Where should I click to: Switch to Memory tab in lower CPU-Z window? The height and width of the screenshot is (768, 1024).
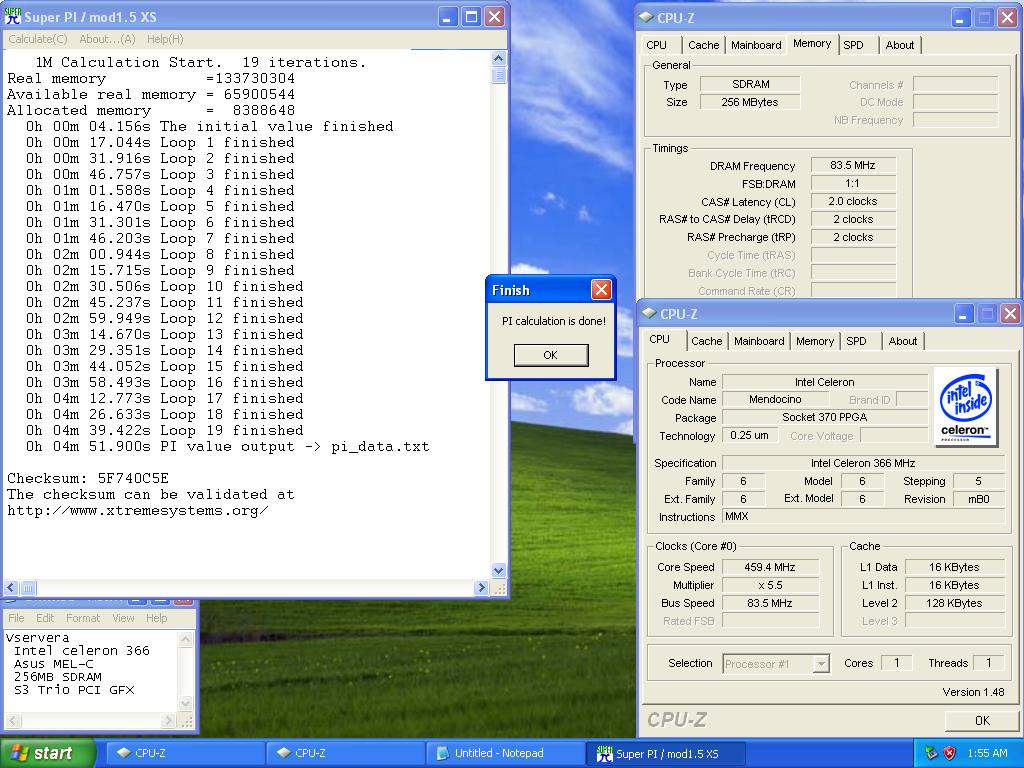tap(814, 341)
